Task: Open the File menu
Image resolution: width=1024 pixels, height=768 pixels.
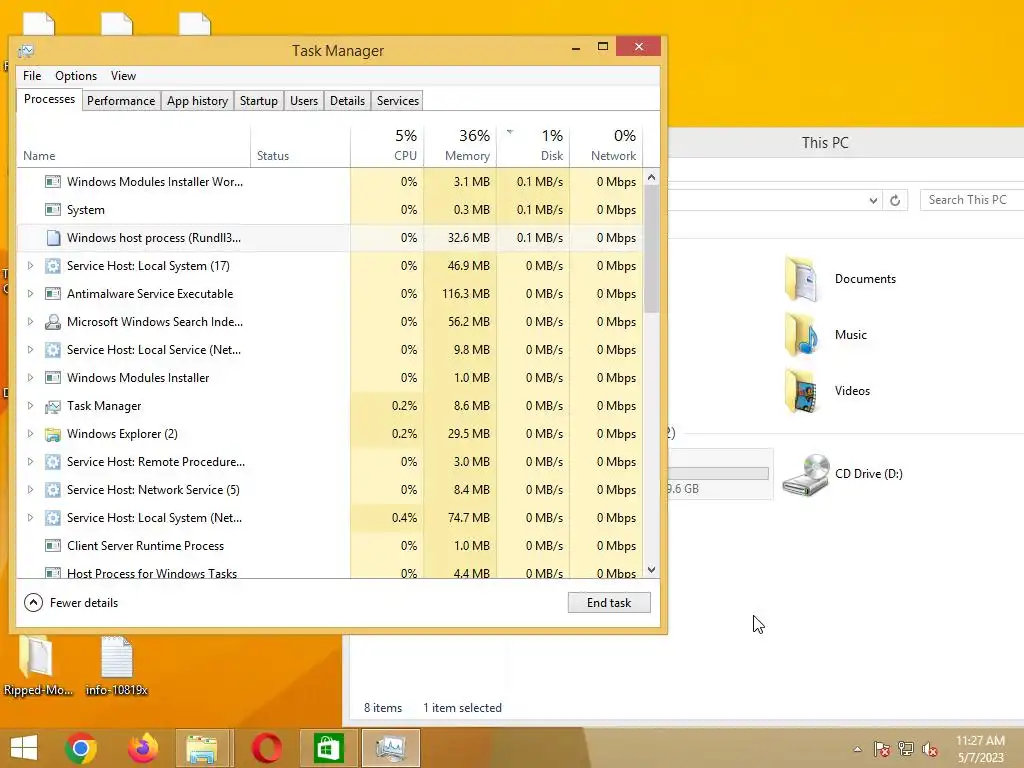Action: coord(32,76)
